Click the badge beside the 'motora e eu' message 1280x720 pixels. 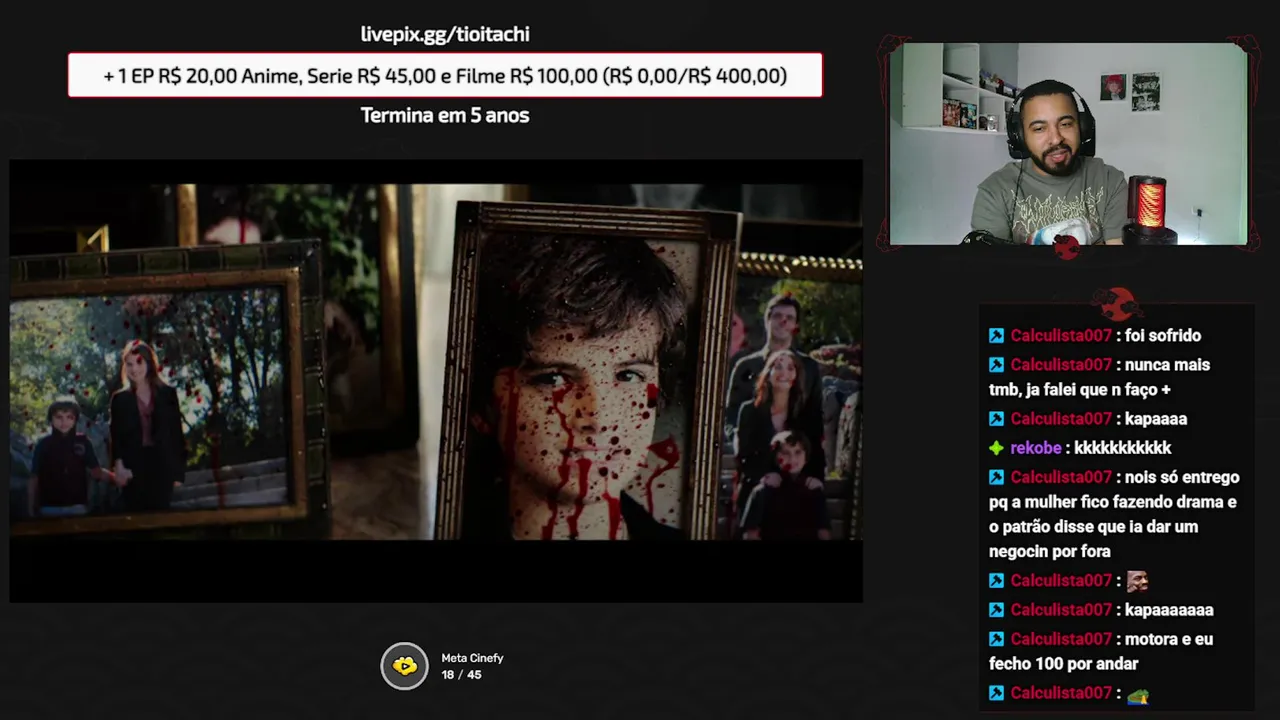coord(996,639)
